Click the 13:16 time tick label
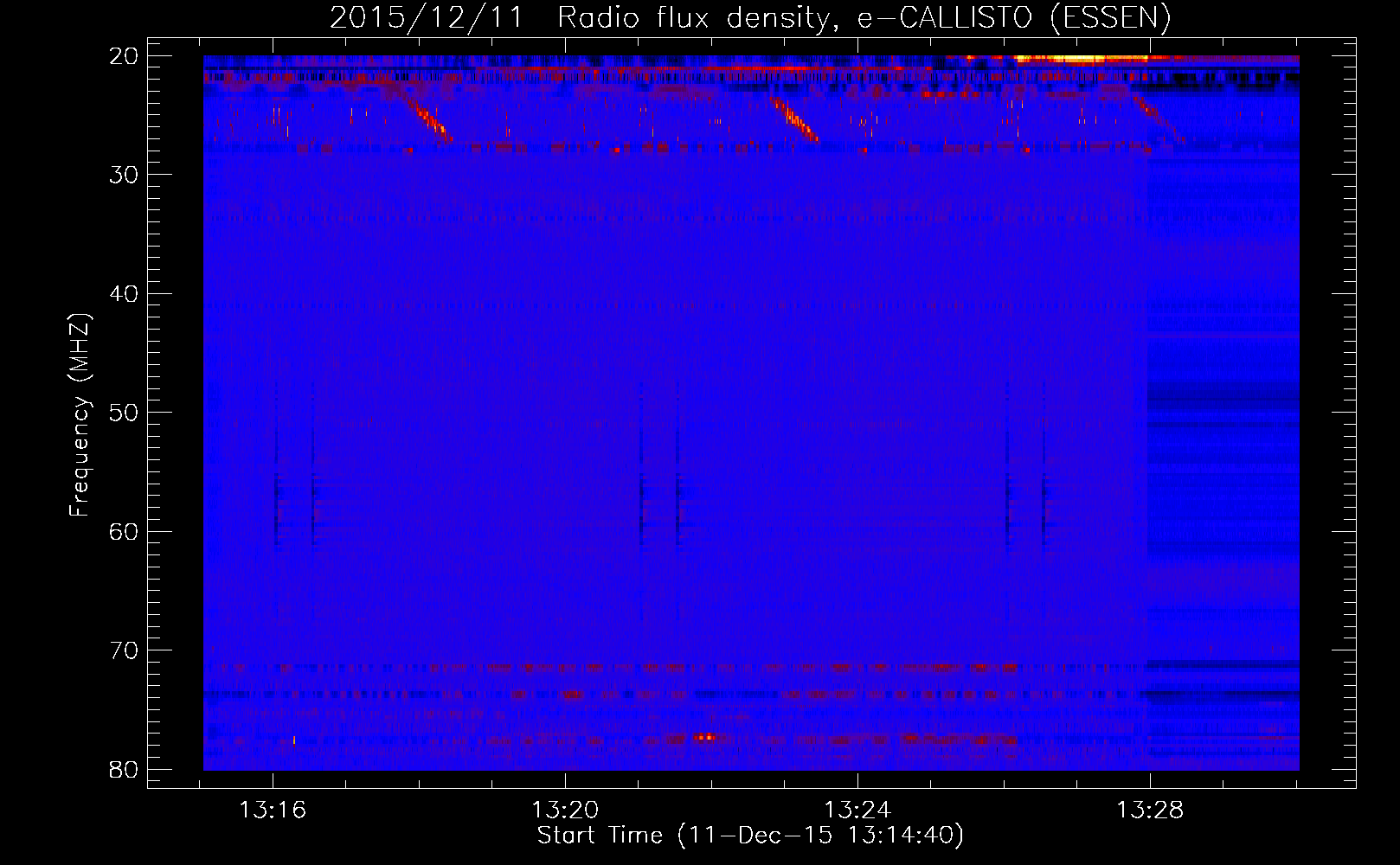Image resolution: width=1400 pixels, height=865 pixels. [x=273, y=811]
